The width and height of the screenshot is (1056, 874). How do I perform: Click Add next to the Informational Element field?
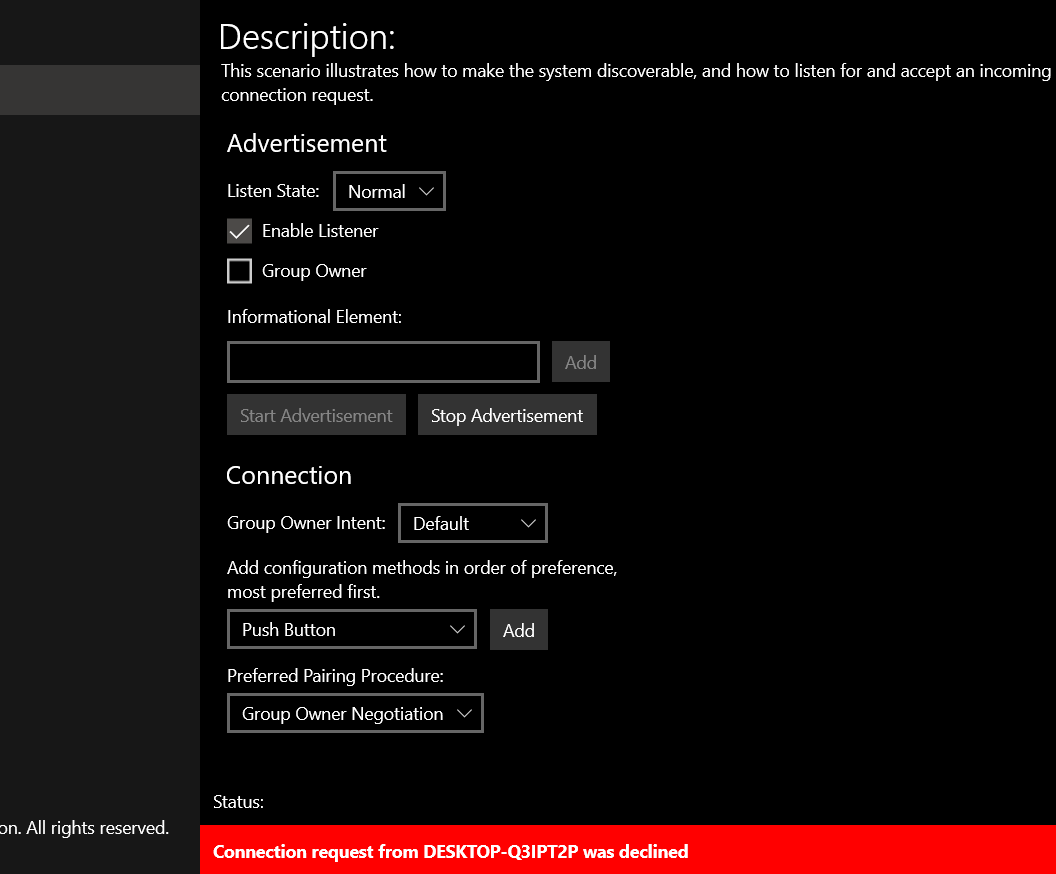(x=580, y=361)
